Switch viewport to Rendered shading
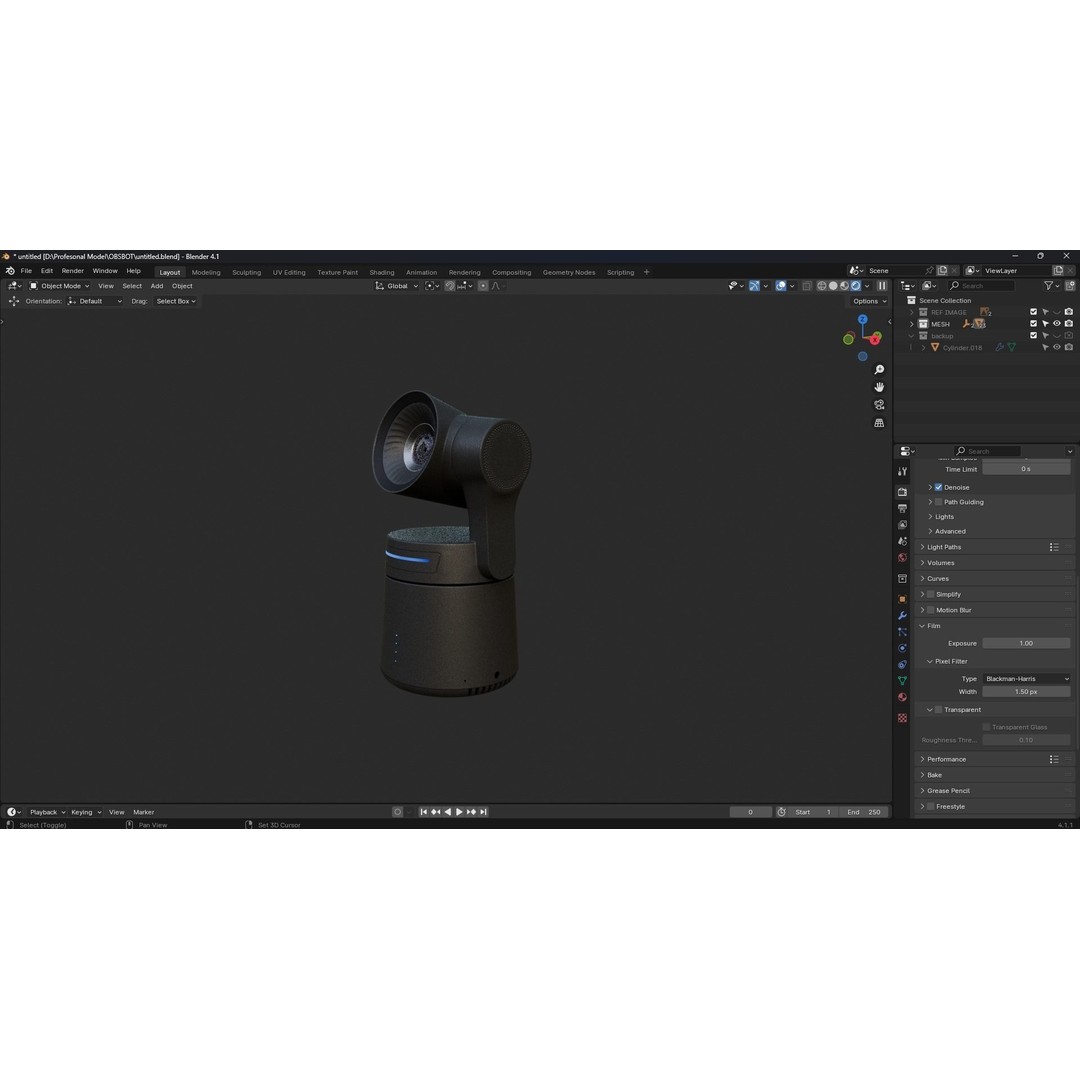The image size is (1080, 1080). [x=855, y=286]
